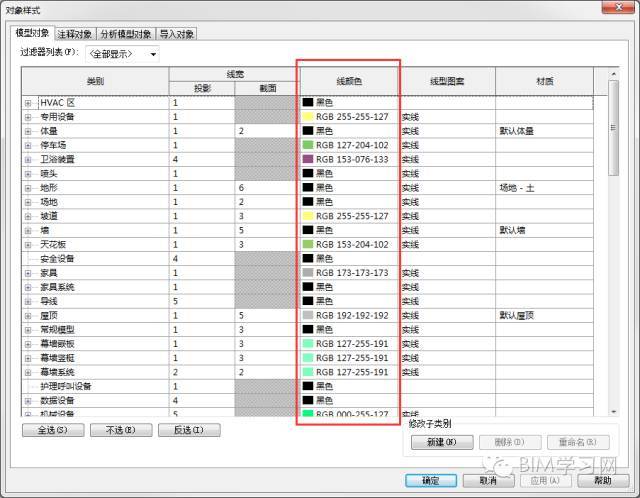
Task: Select the 天花板 category name
Action: [53, 244]
